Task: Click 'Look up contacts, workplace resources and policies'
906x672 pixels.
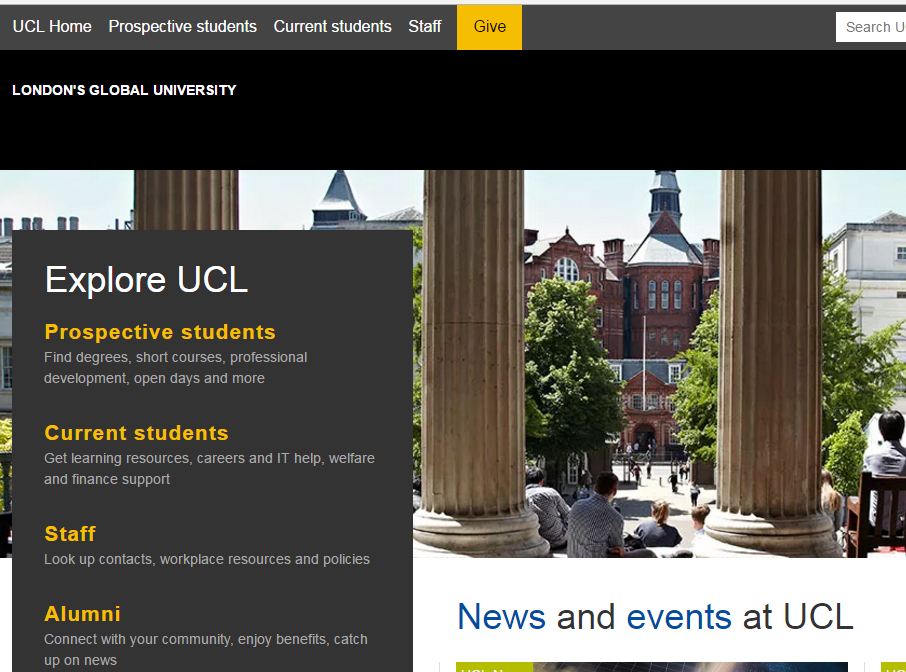Action: tap(207, 559)
